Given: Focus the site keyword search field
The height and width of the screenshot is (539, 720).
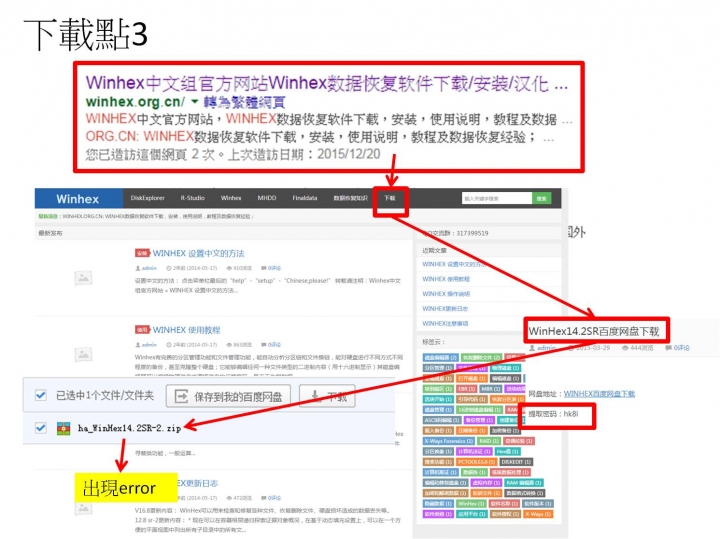Looking at the screenshot, I should [x=497, y=198].
